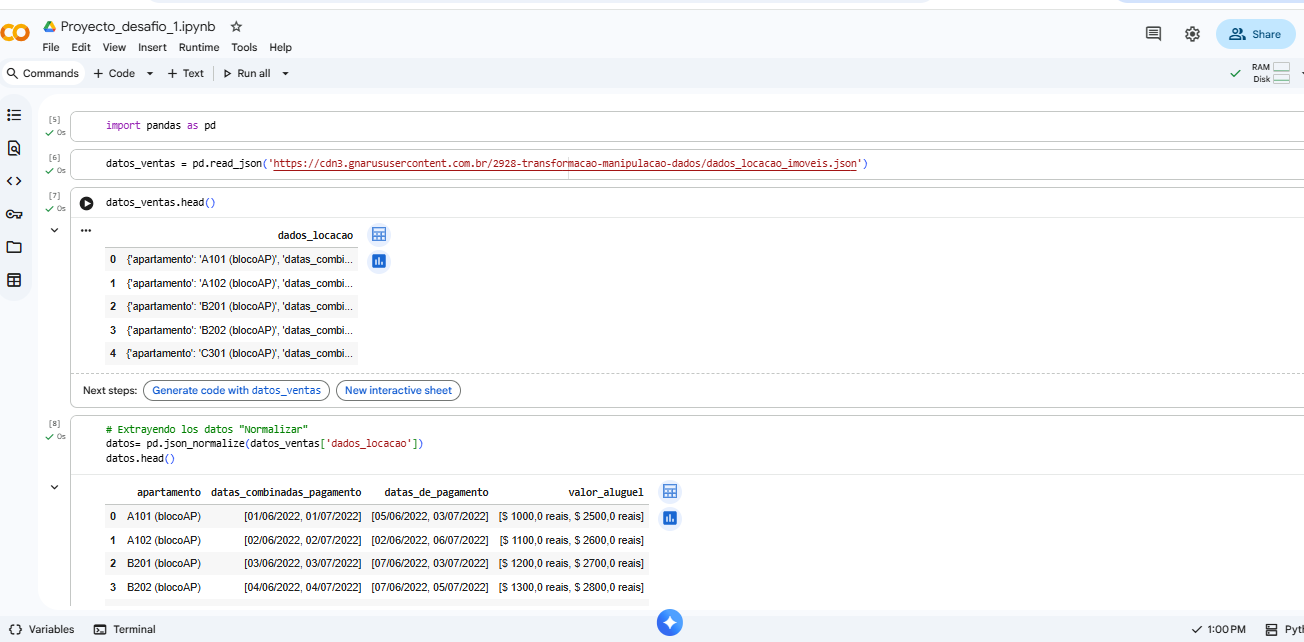This screenshot has width=1304, height=642.
Task: Click Run all button
Action: 247,73
